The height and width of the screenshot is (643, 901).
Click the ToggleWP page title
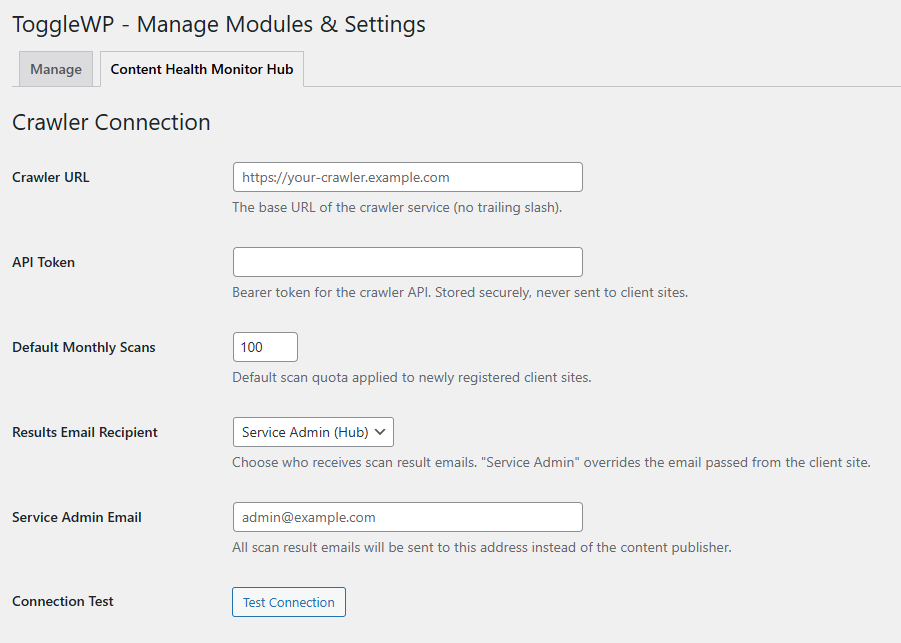(x=219, y=25)
